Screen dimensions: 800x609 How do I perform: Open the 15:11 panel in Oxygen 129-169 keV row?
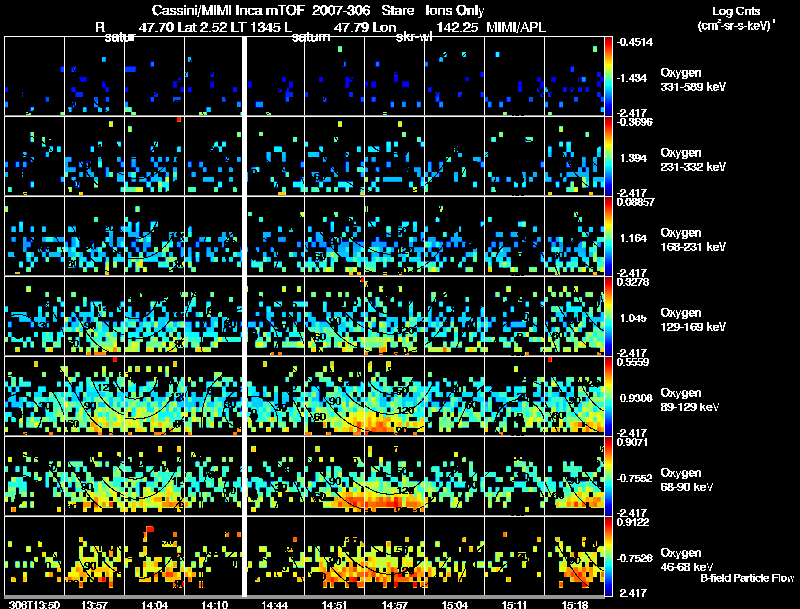pyautogui.click(x=514, y=316)
